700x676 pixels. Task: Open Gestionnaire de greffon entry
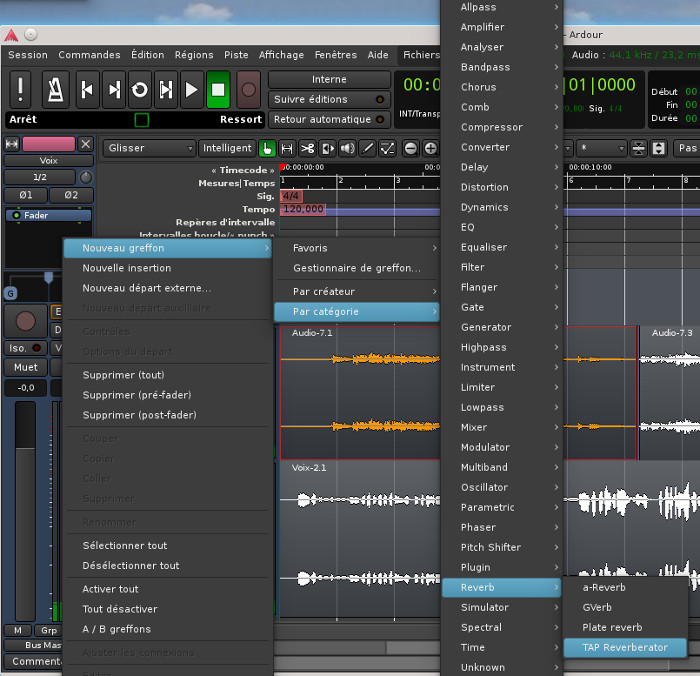pyautogui.click(x=357, y=268)
